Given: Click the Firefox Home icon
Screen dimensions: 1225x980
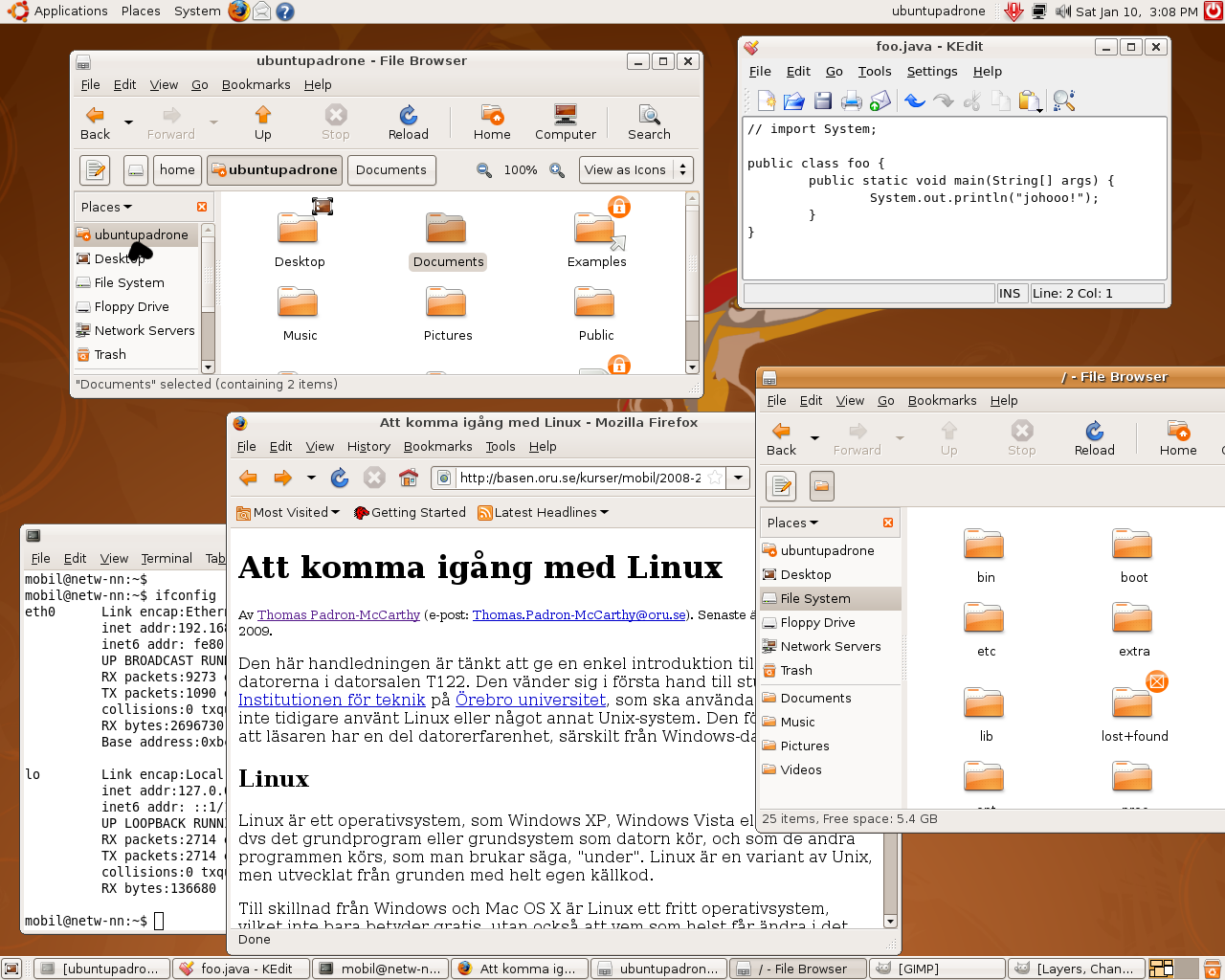Looking at the screenshot, I should click(409, 478).
